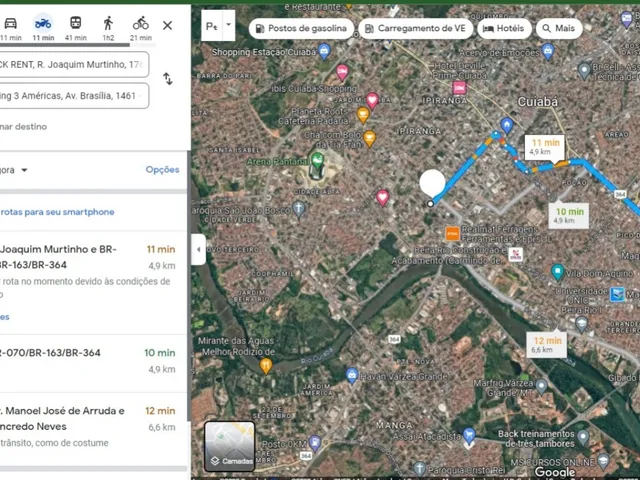Click the MS Cursos Online education pin
640x480 pixels.
[603, 461]
